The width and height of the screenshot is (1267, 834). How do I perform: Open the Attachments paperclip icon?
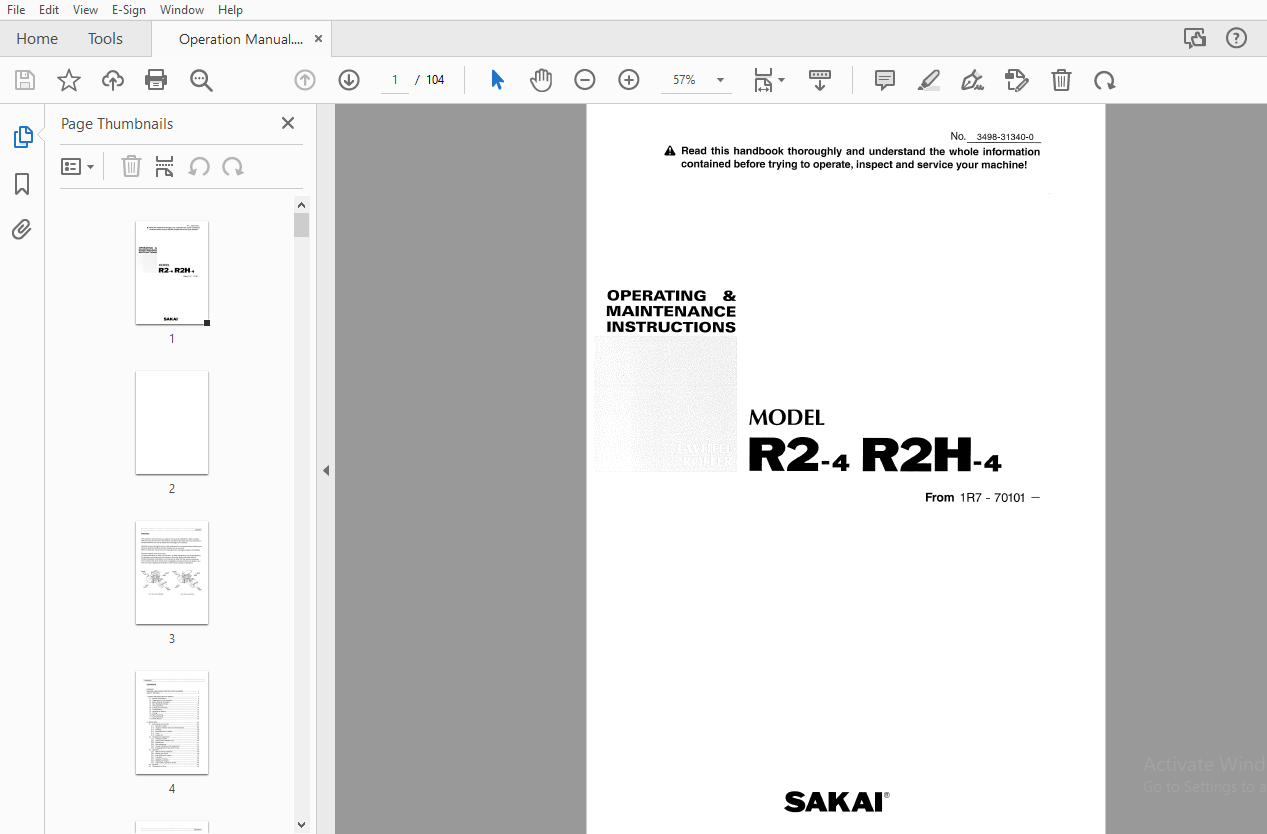[x=22, y=230]
